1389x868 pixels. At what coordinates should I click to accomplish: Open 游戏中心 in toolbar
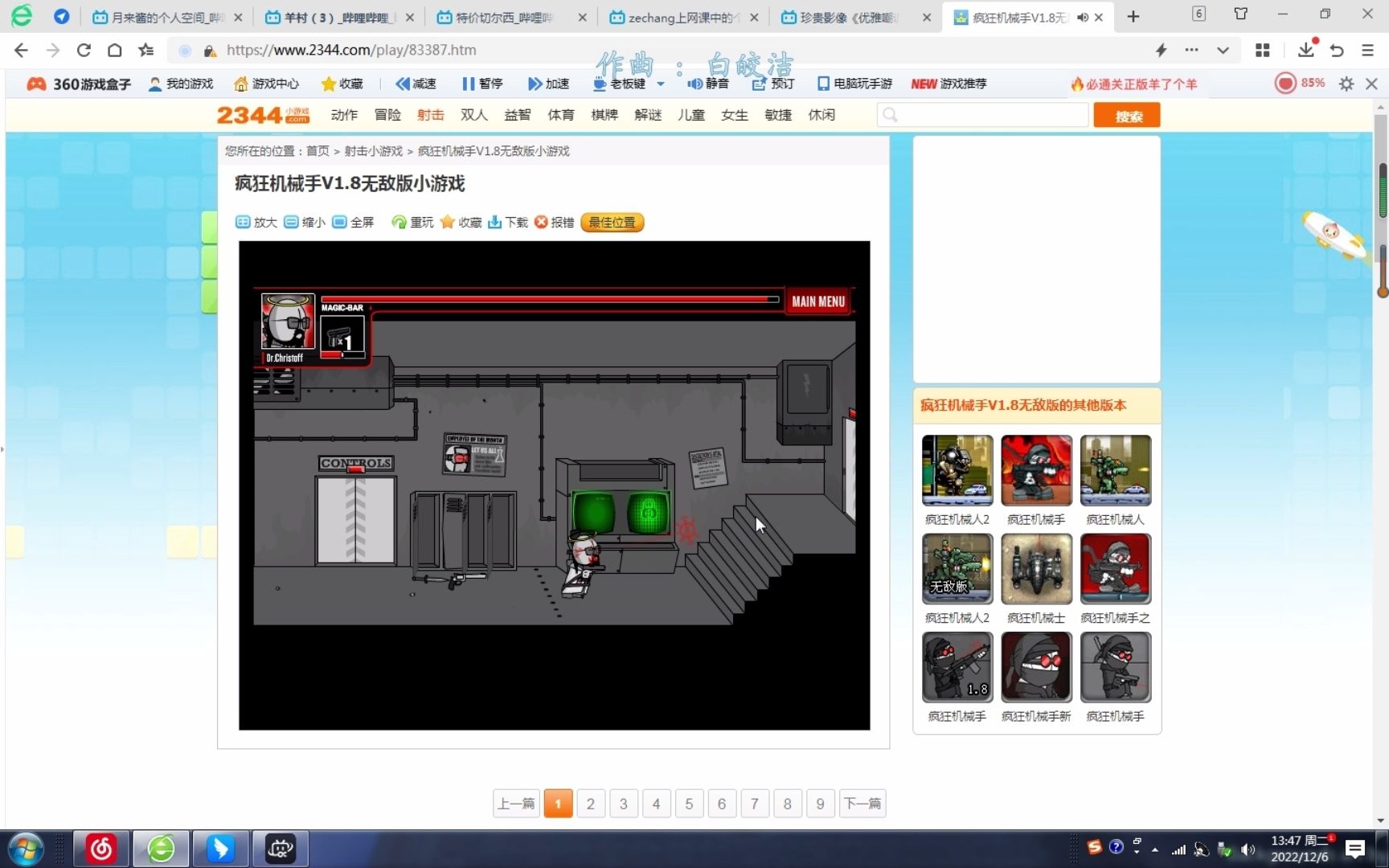tap(266, 84)
